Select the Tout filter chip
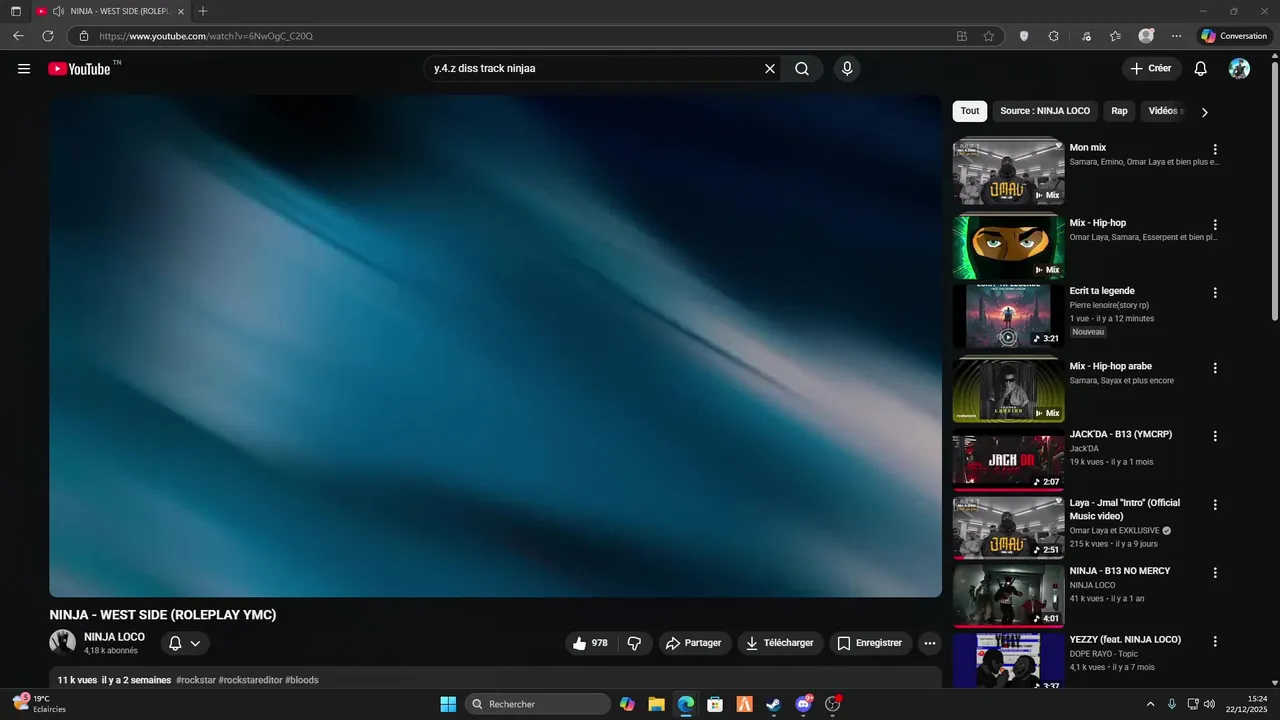The image size is (1280, 720). [x=970, y=111]
